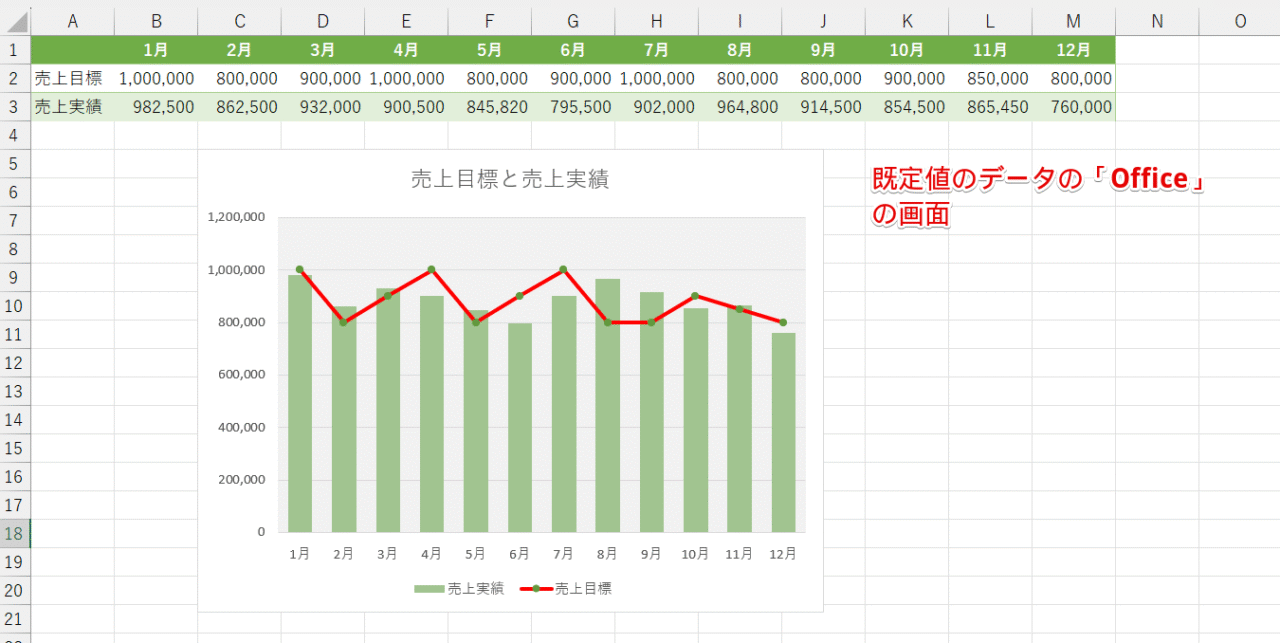1280x643 pixels.
Task: Click the 売上実績 legend entry in chart
Action: coord(460,589)
